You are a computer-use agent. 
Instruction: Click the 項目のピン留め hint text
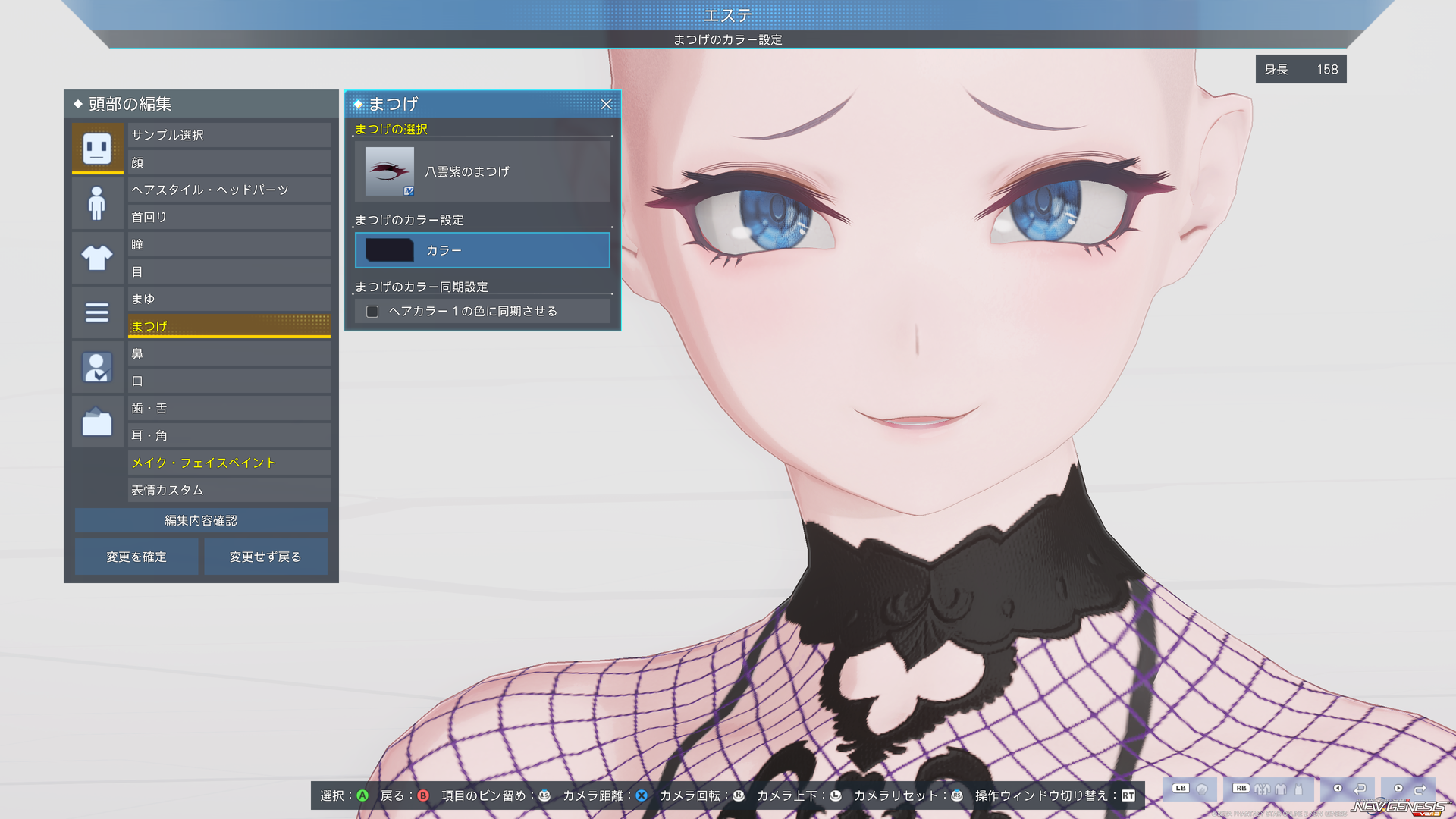point(483,795)
